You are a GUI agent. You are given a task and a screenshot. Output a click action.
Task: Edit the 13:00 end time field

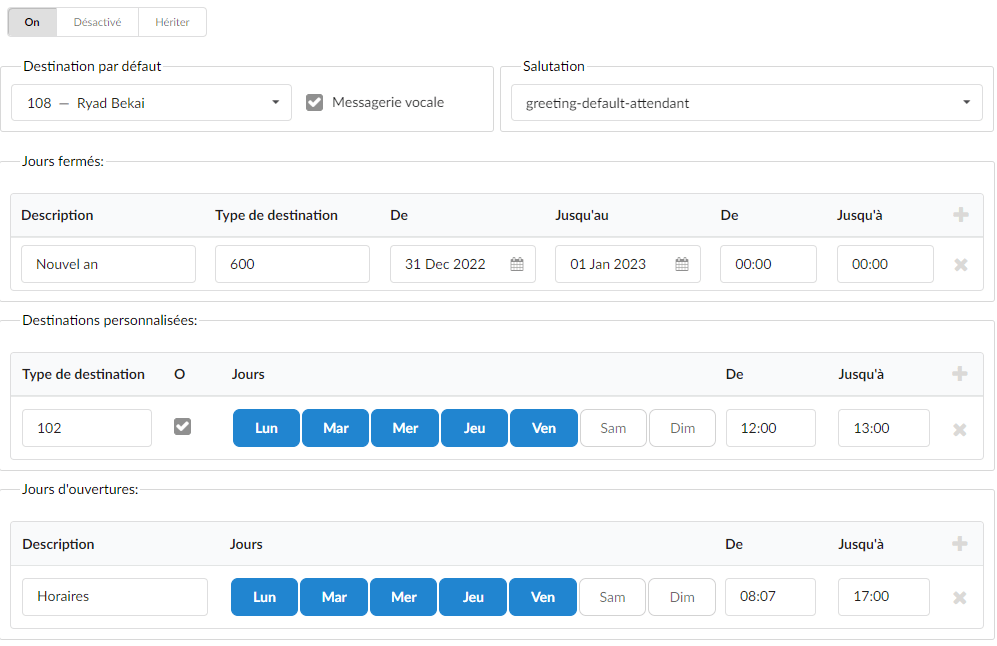pyautogui.click(x=884, y=428)
